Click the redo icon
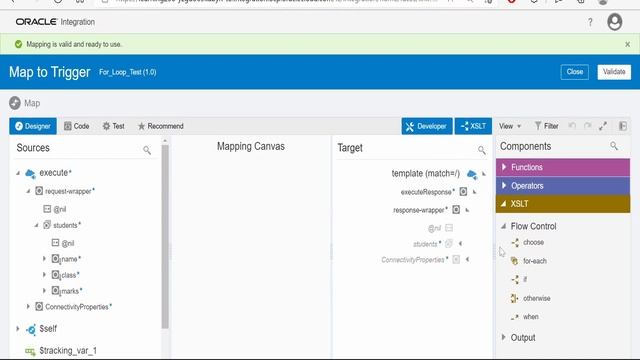The height and width of the screenshot is (360, 640). click(x=588, y=126)
